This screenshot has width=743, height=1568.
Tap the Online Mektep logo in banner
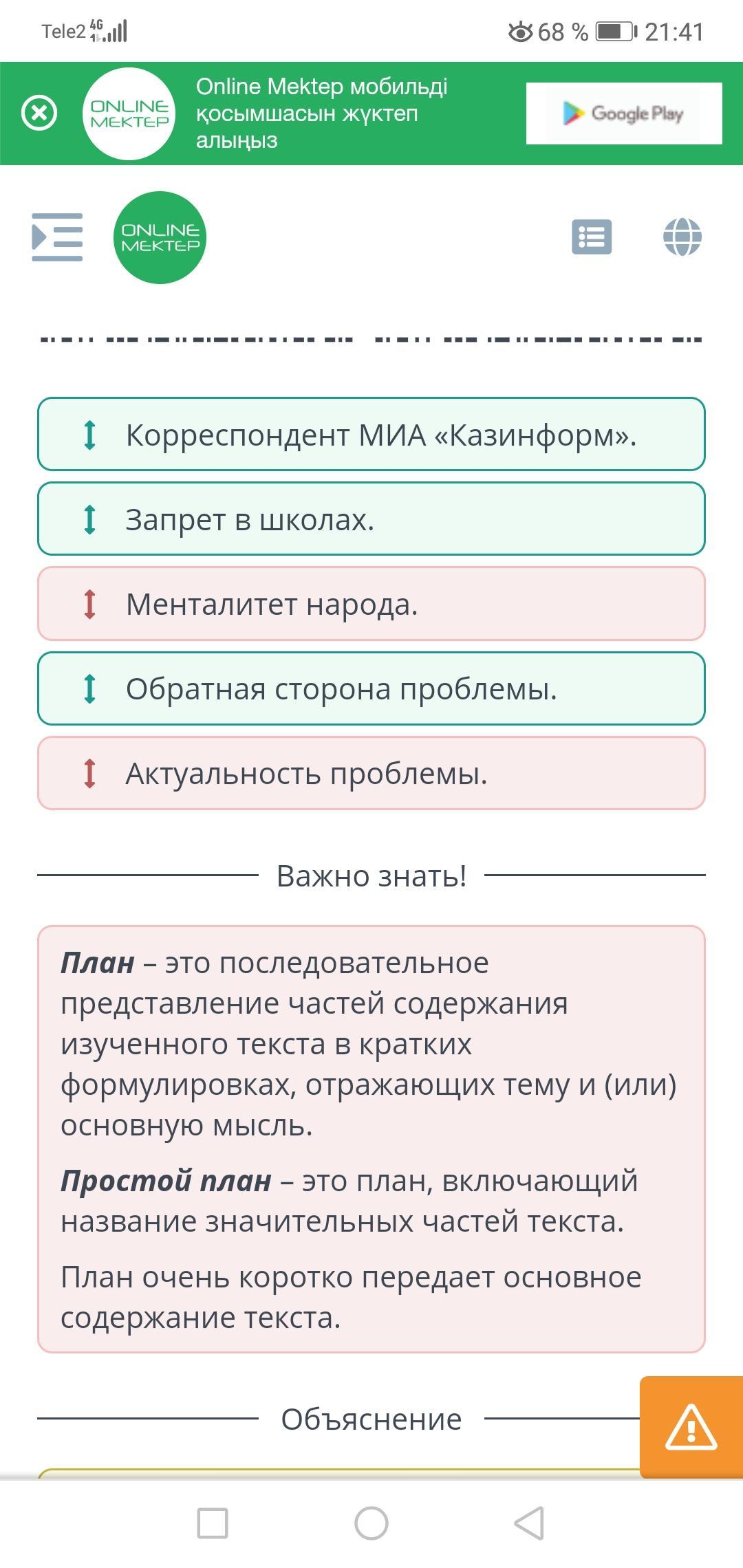pyautogui.click(x=129, y=113)
